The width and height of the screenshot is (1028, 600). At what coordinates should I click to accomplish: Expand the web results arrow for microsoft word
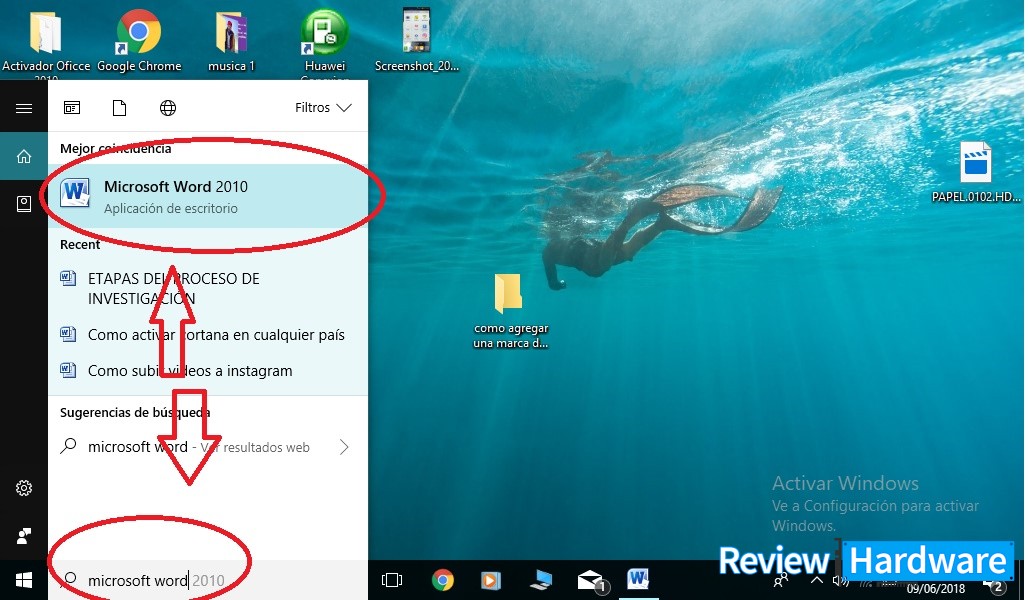344,447
